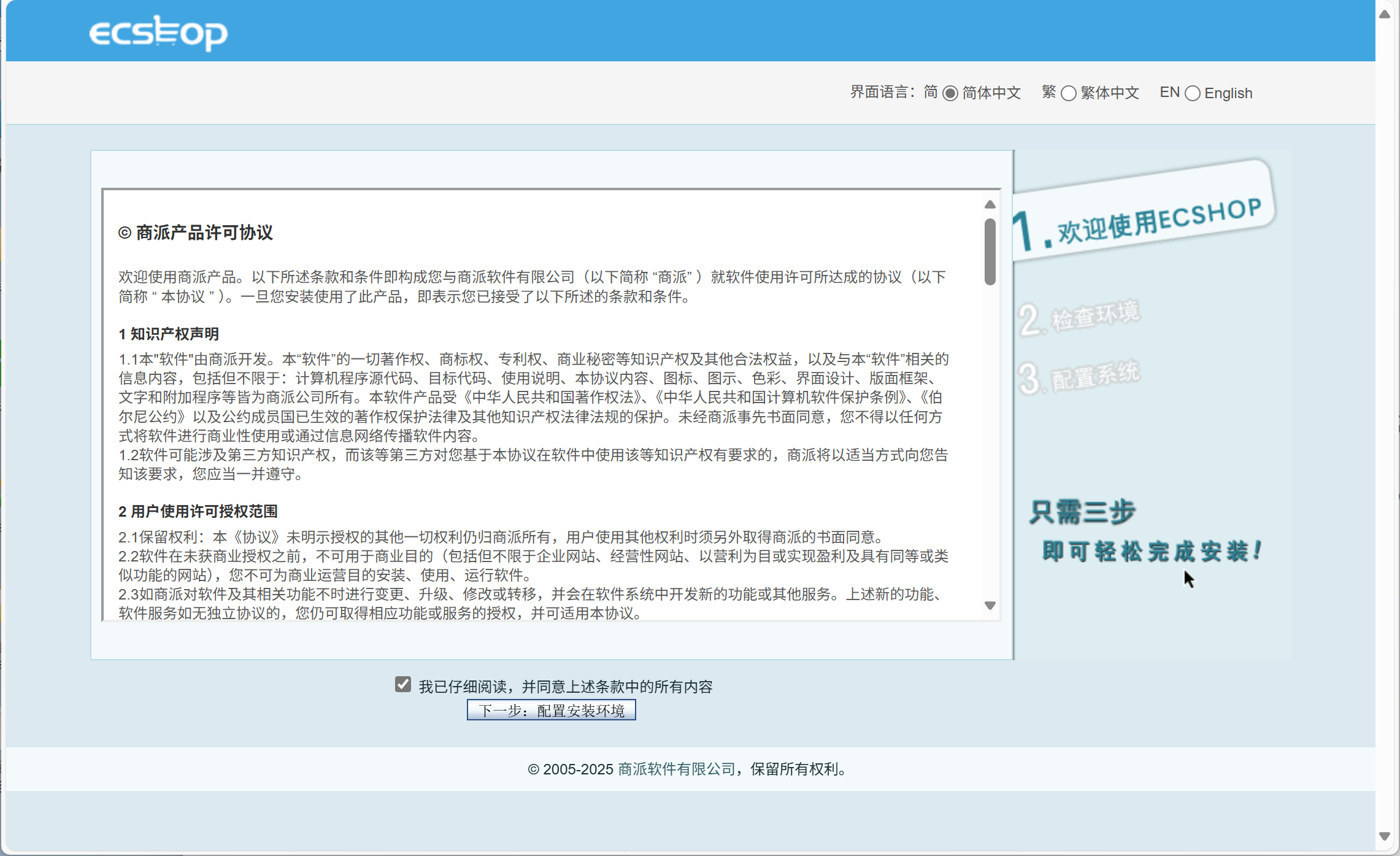
Task: Click step 2 检查环境 label
Action: tap(1080, 318)
